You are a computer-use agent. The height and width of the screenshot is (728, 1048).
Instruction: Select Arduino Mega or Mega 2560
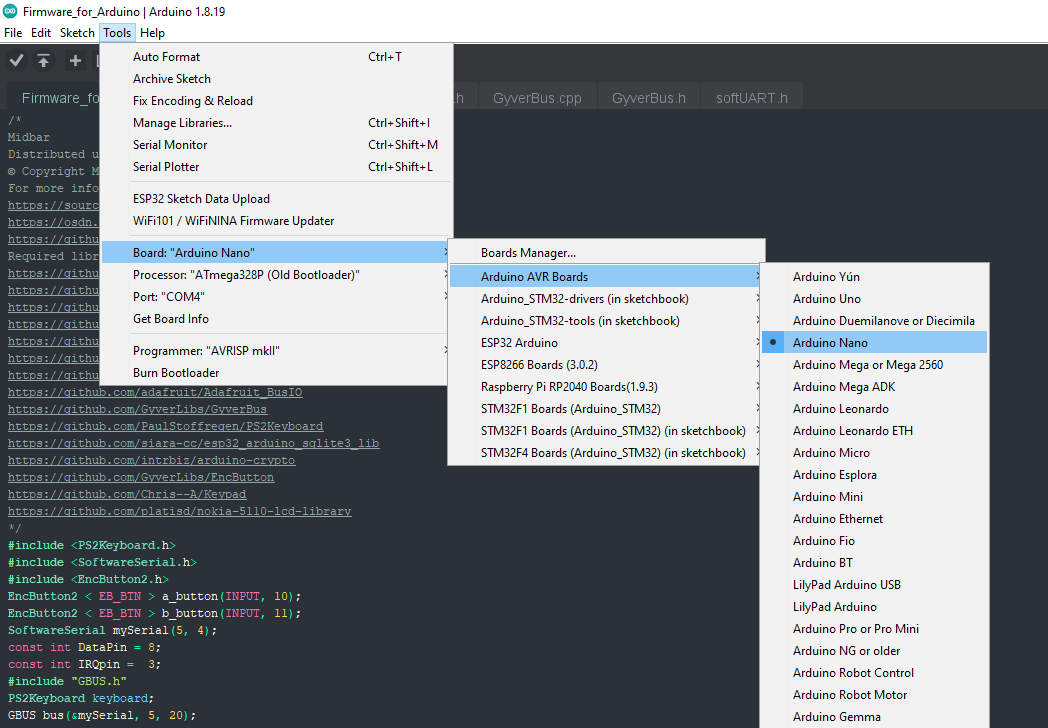point(874,365)
